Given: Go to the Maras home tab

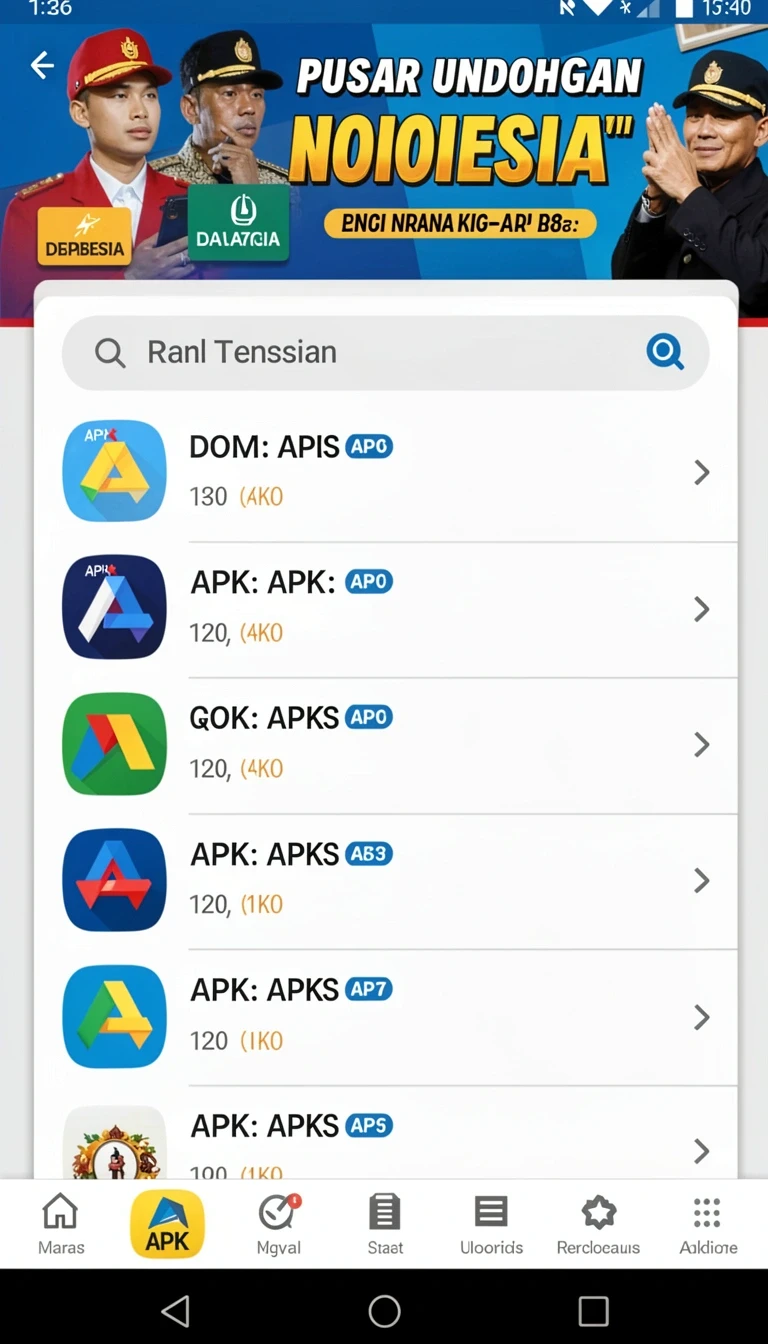Looking at the screenshot, I should [61, 1224].
